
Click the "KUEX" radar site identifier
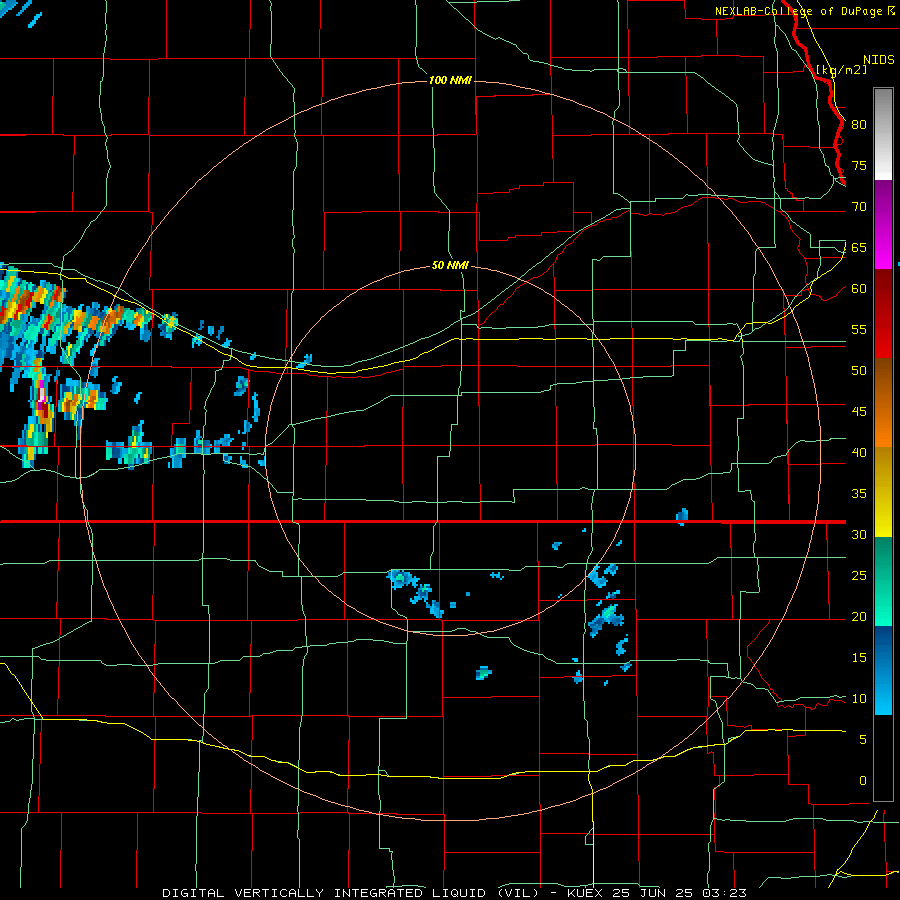(586, 893)
